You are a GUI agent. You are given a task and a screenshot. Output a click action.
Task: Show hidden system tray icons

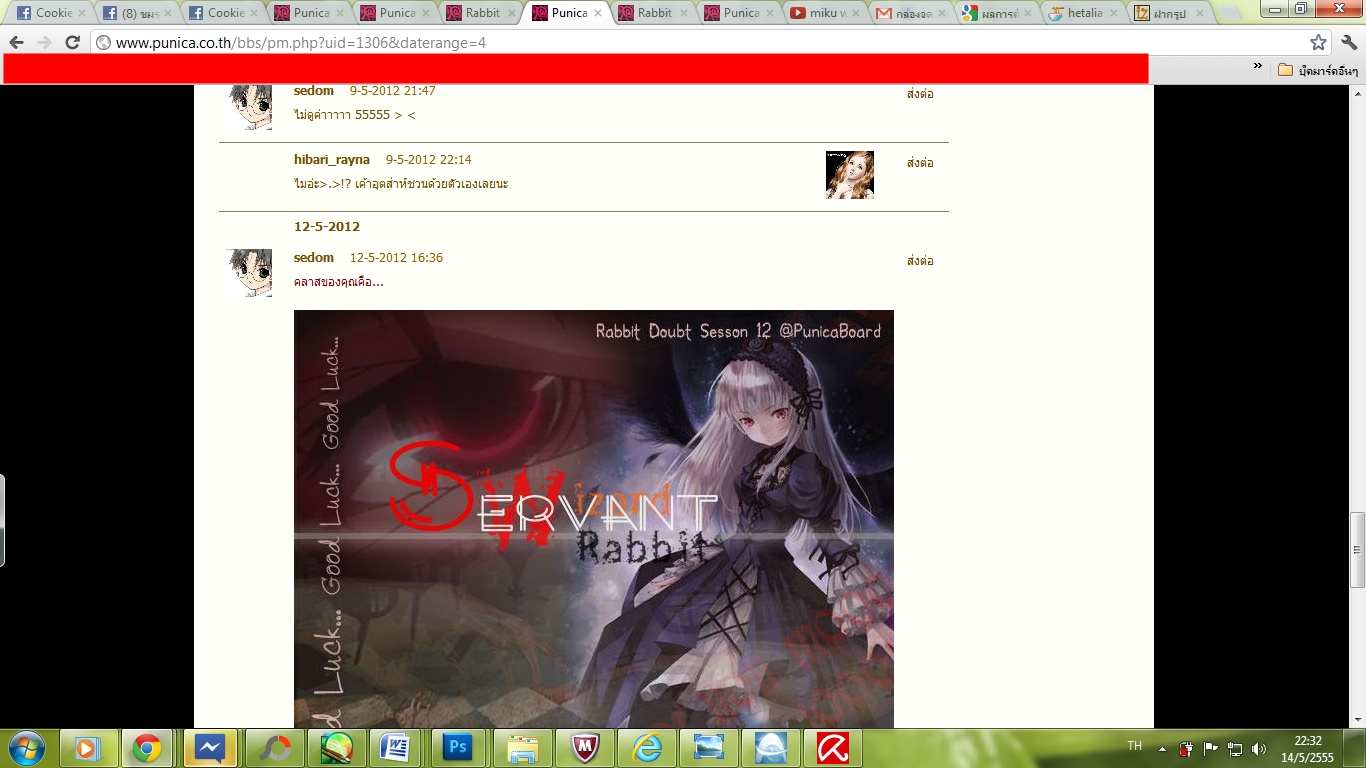coord(1162,748)
